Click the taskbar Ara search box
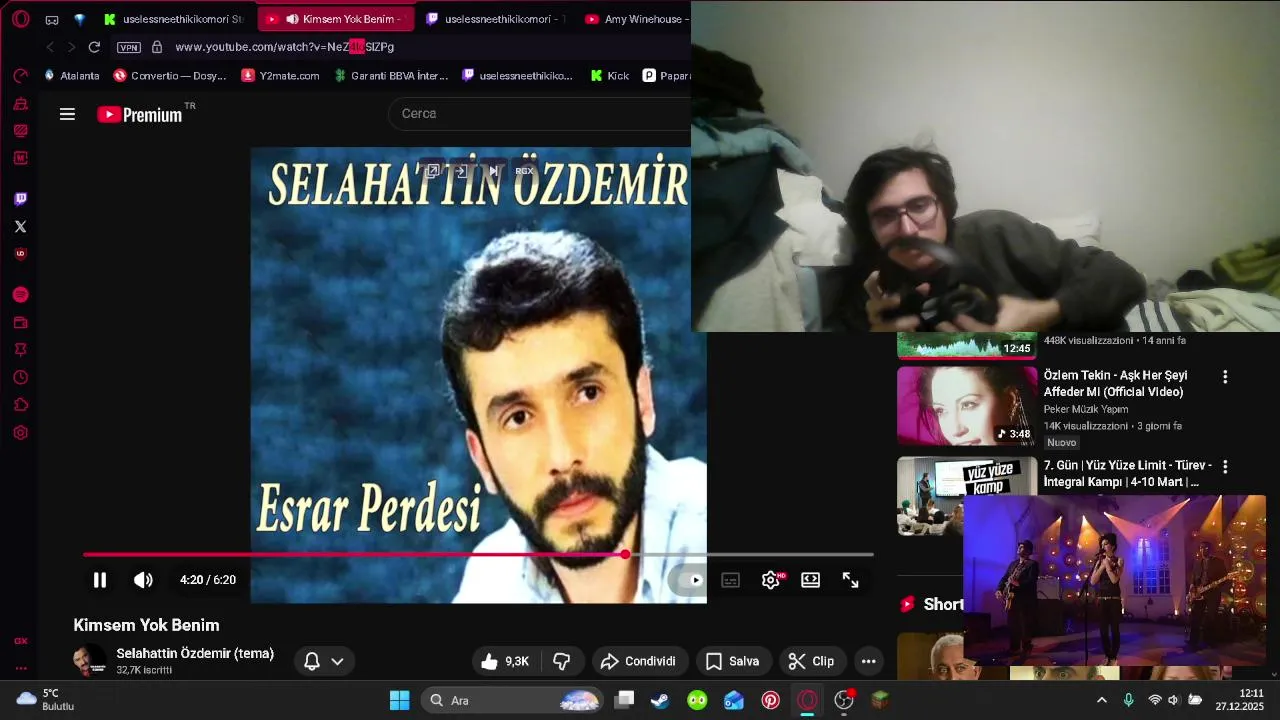 (x=512, y=700)
